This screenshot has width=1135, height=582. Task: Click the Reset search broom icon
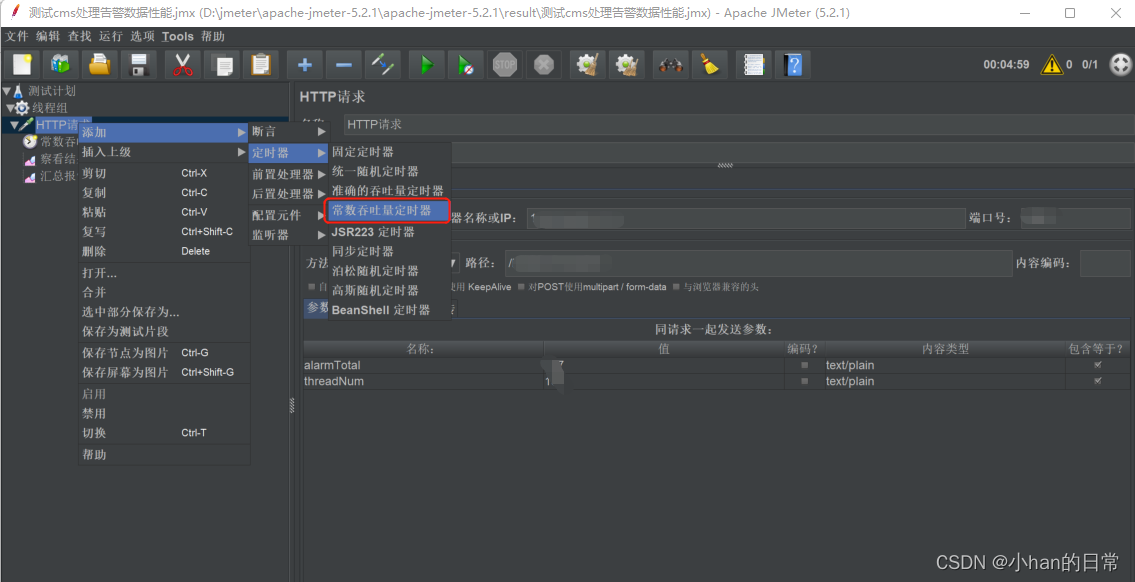(709, 65)
